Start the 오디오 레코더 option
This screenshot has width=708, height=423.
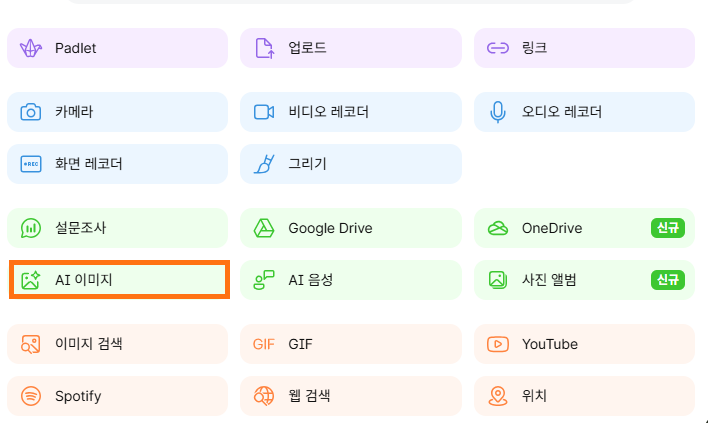(x=584, y=112)
